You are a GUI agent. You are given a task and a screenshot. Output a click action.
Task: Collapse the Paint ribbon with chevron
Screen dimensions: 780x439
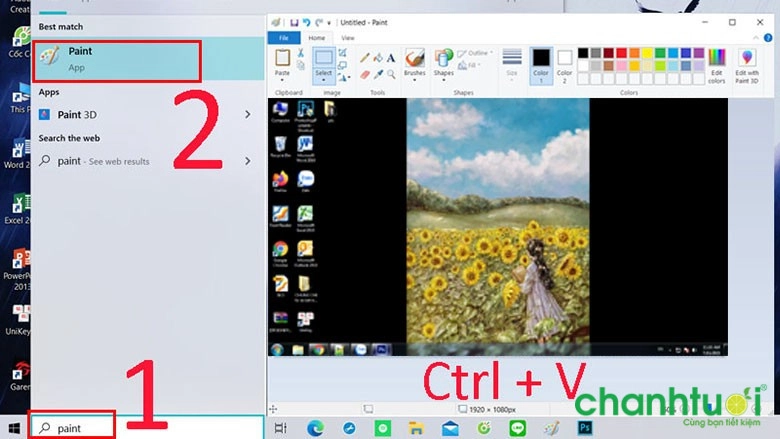[x=756, y=38]
